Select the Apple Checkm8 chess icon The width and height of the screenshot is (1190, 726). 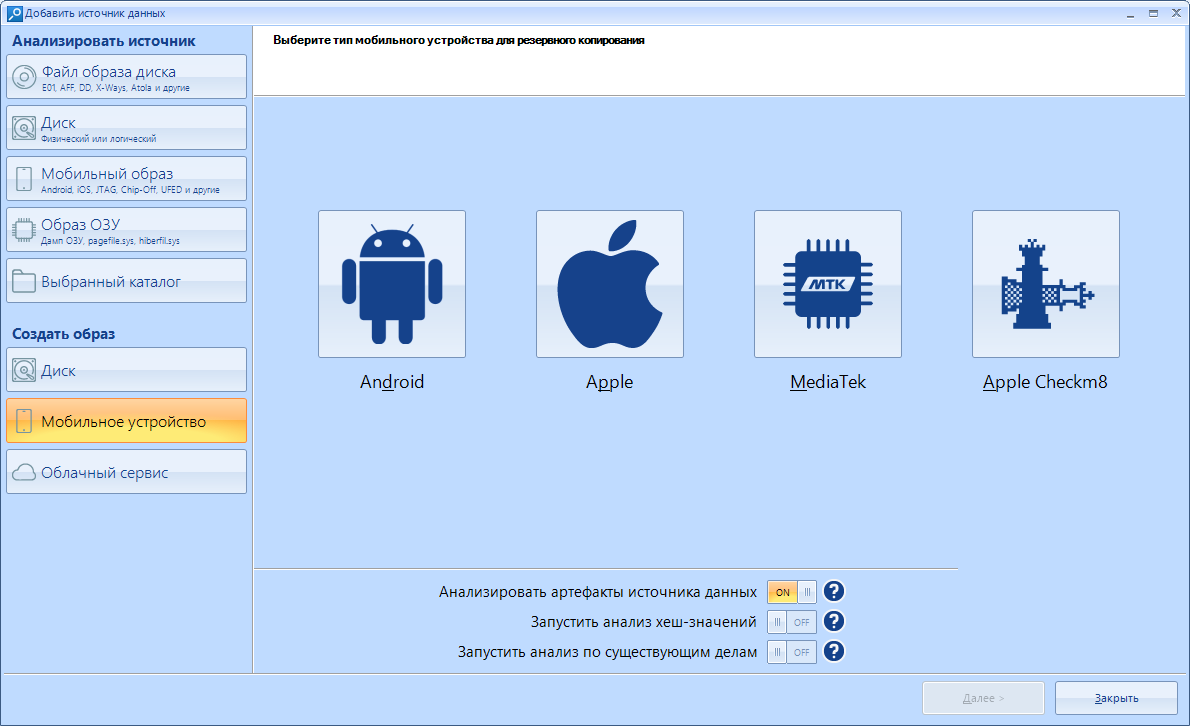[x=1045, y=284]
